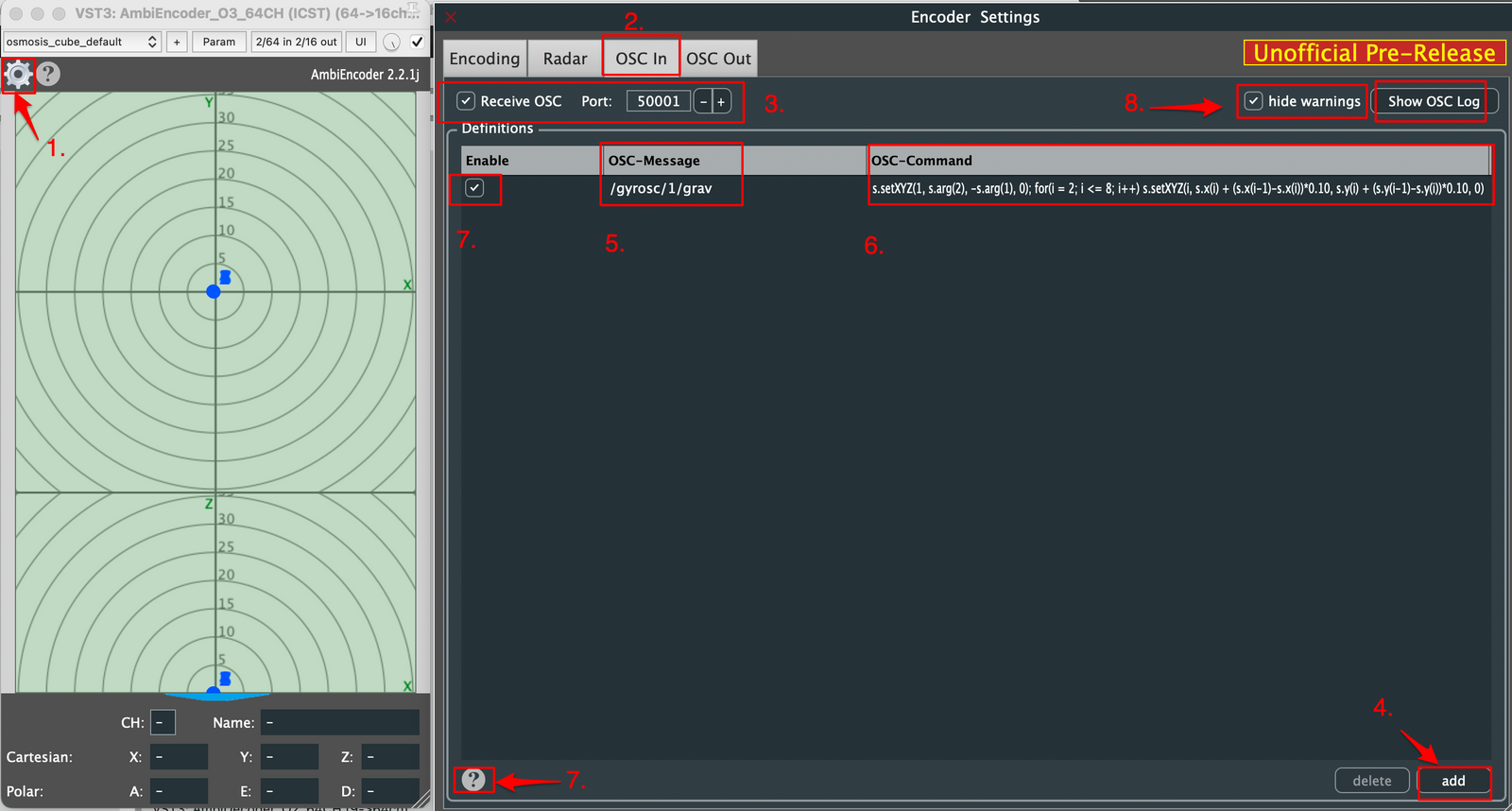Screen dimensions: 1512x811
Task: Open the 2/64 in 2/16 out routing menu
Action: tap(296, 42)
